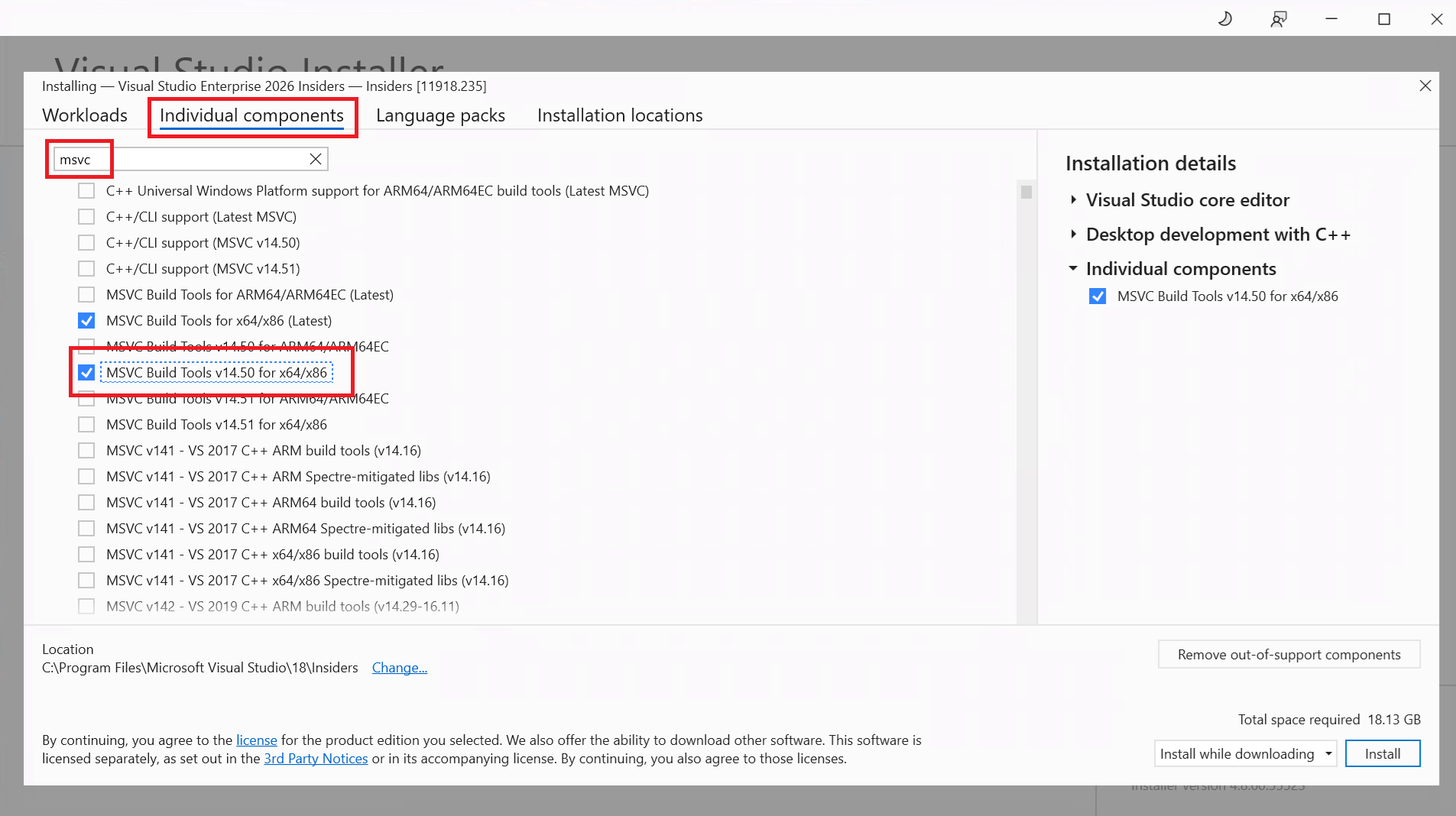Check MSVC v141 ARM64 build tools (v14.16)
Image resolution: width=1456 pixels, height=816 pixels.
coord(86,503)
